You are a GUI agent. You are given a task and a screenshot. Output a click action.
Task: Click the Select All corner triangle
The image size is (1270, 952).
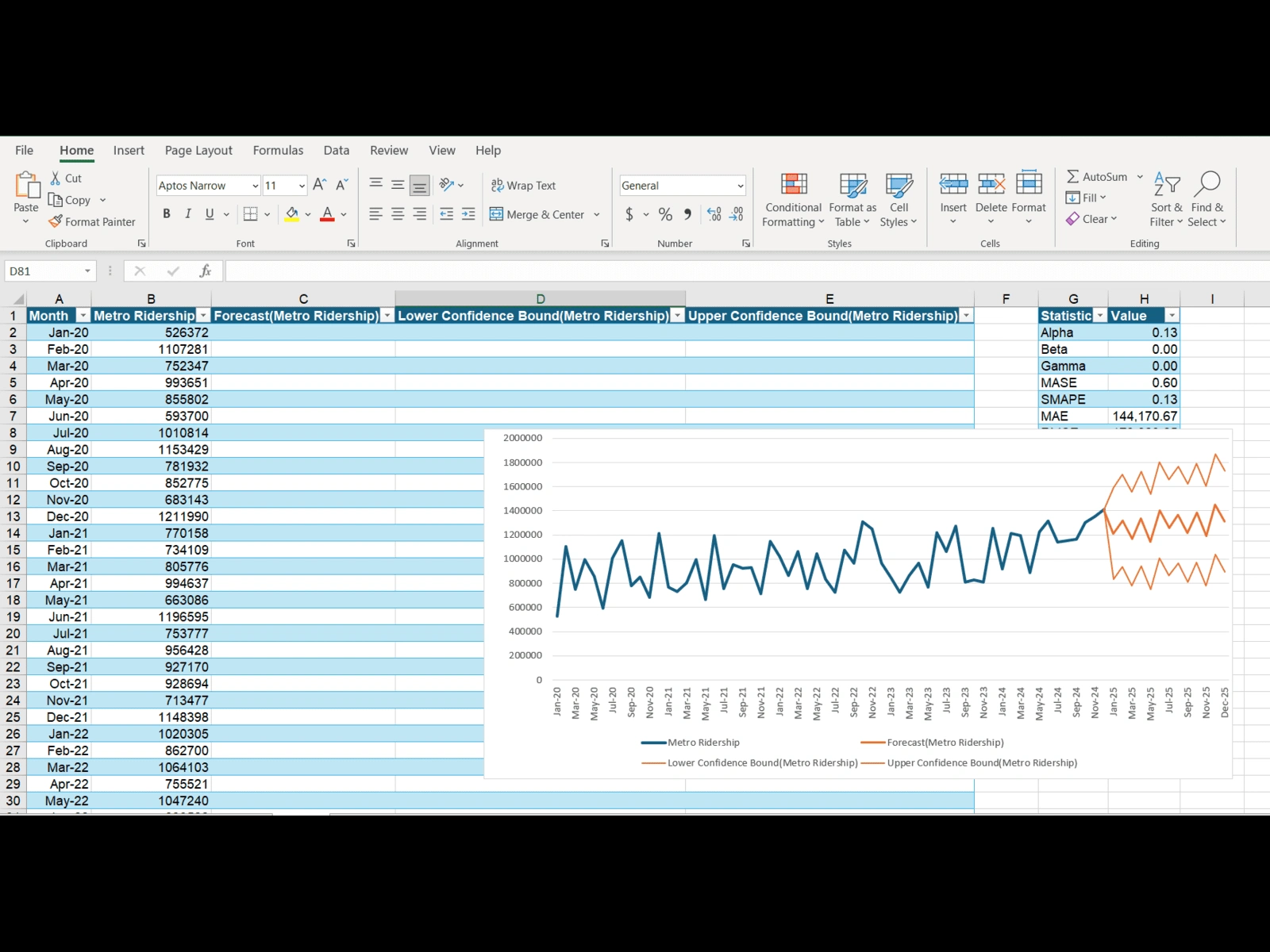(17, 300)
